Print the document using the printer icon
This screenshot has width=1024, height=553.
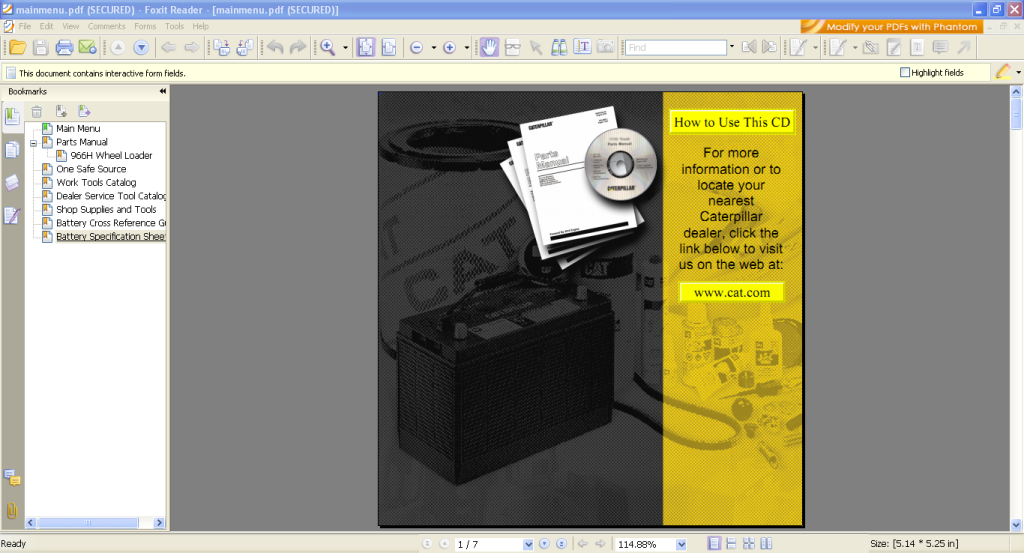pyautogui.click(x=64, y=47)
